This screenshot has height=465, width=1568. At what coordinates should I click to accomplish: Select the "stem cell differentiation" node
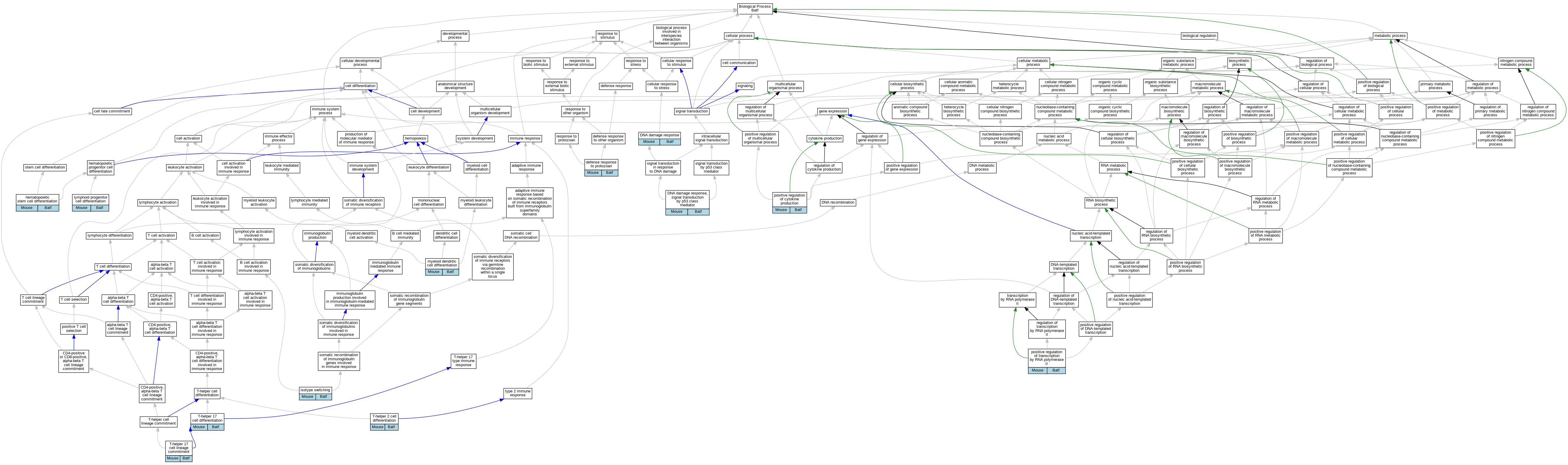point(45,167)
